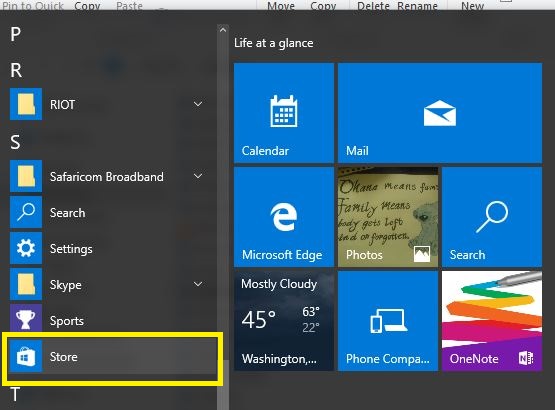The width and height of the screenshot is (555, 410).
Task: Click Pin to Quick in the Explorer ribbon
Action: point(33,5)
